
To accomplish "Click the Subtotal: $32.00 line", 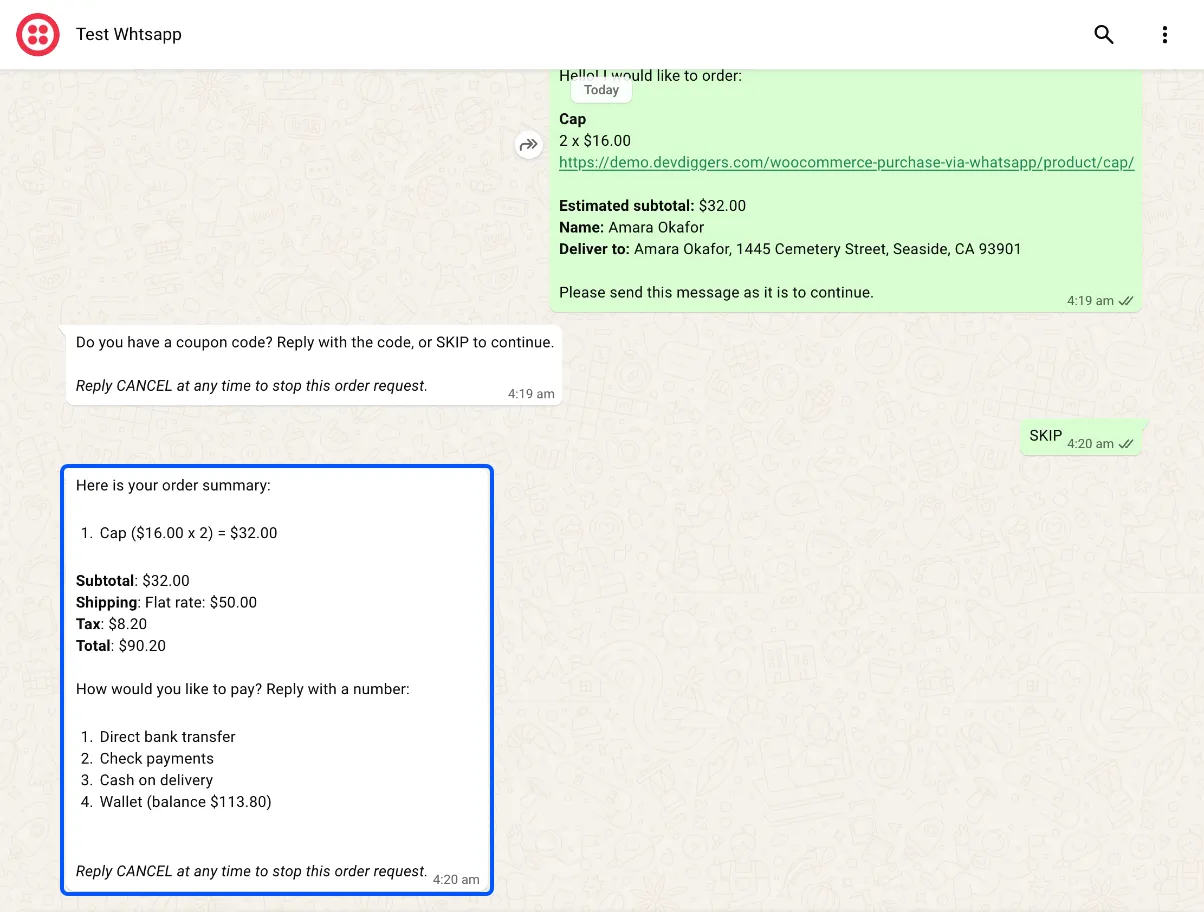I will [x=133, y=581].
